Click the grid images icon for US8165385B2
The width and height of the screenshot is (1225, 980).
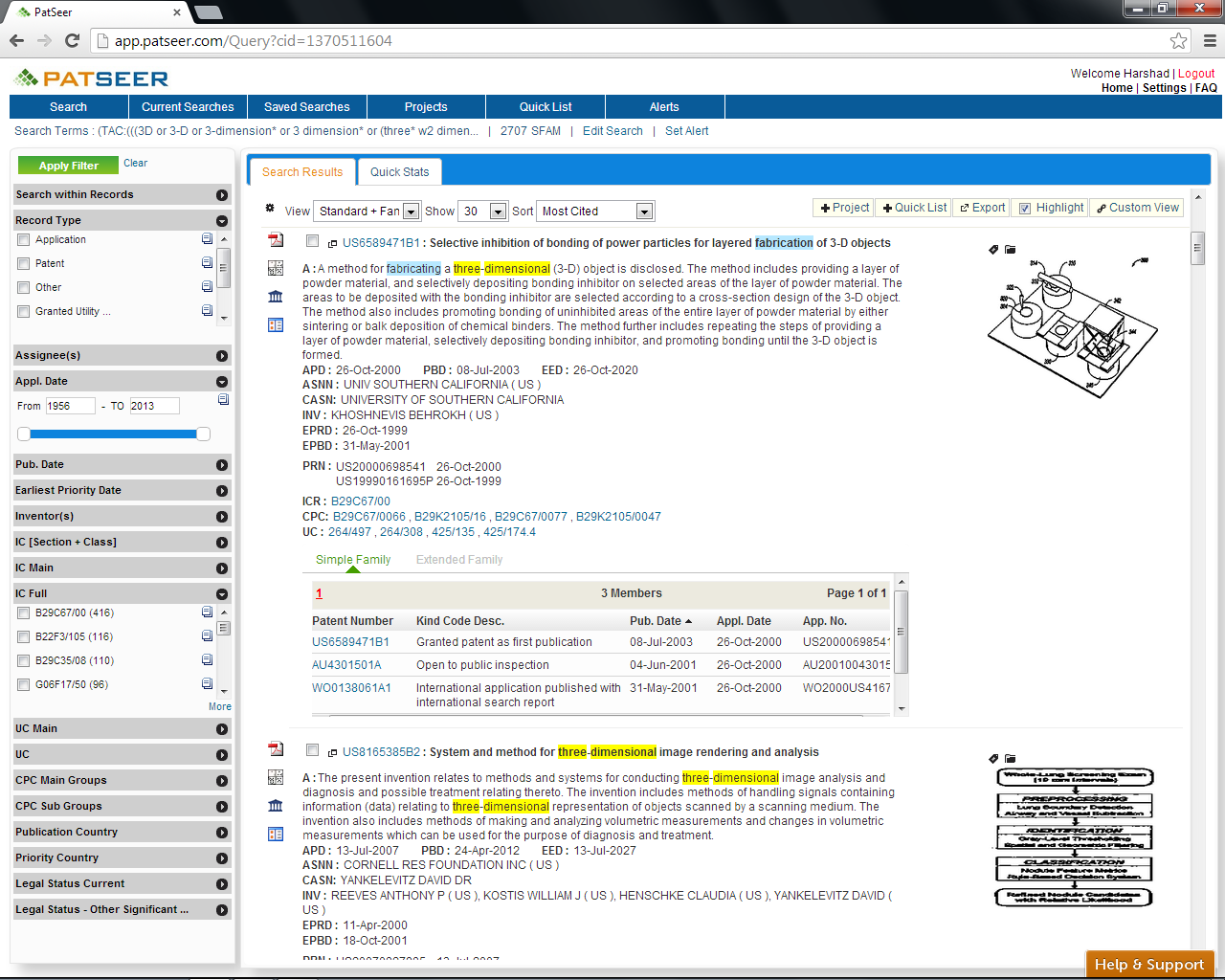(276, 777)
